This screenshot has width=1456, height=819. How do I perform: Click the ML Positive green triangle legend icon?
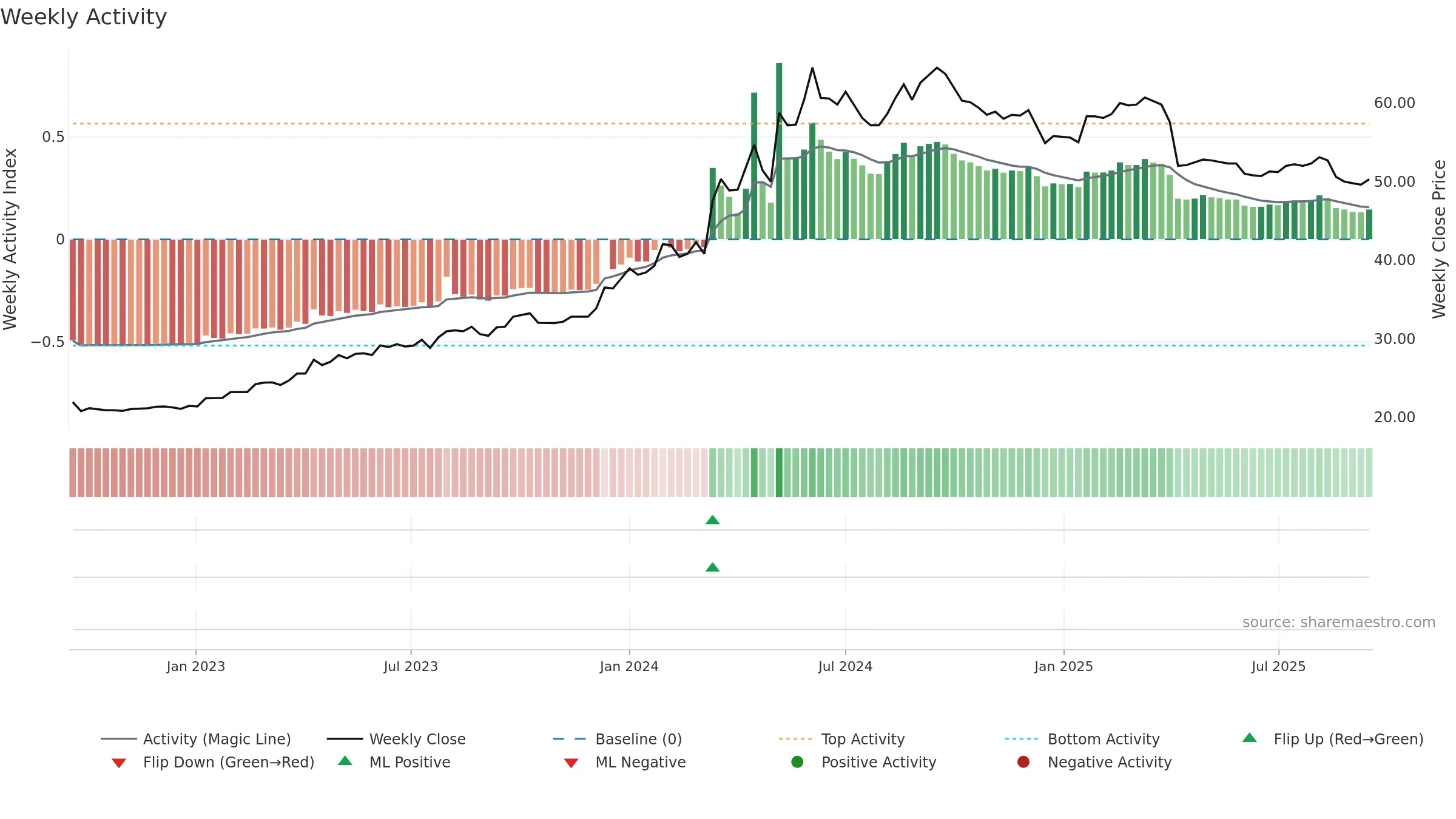pos(345,761)
